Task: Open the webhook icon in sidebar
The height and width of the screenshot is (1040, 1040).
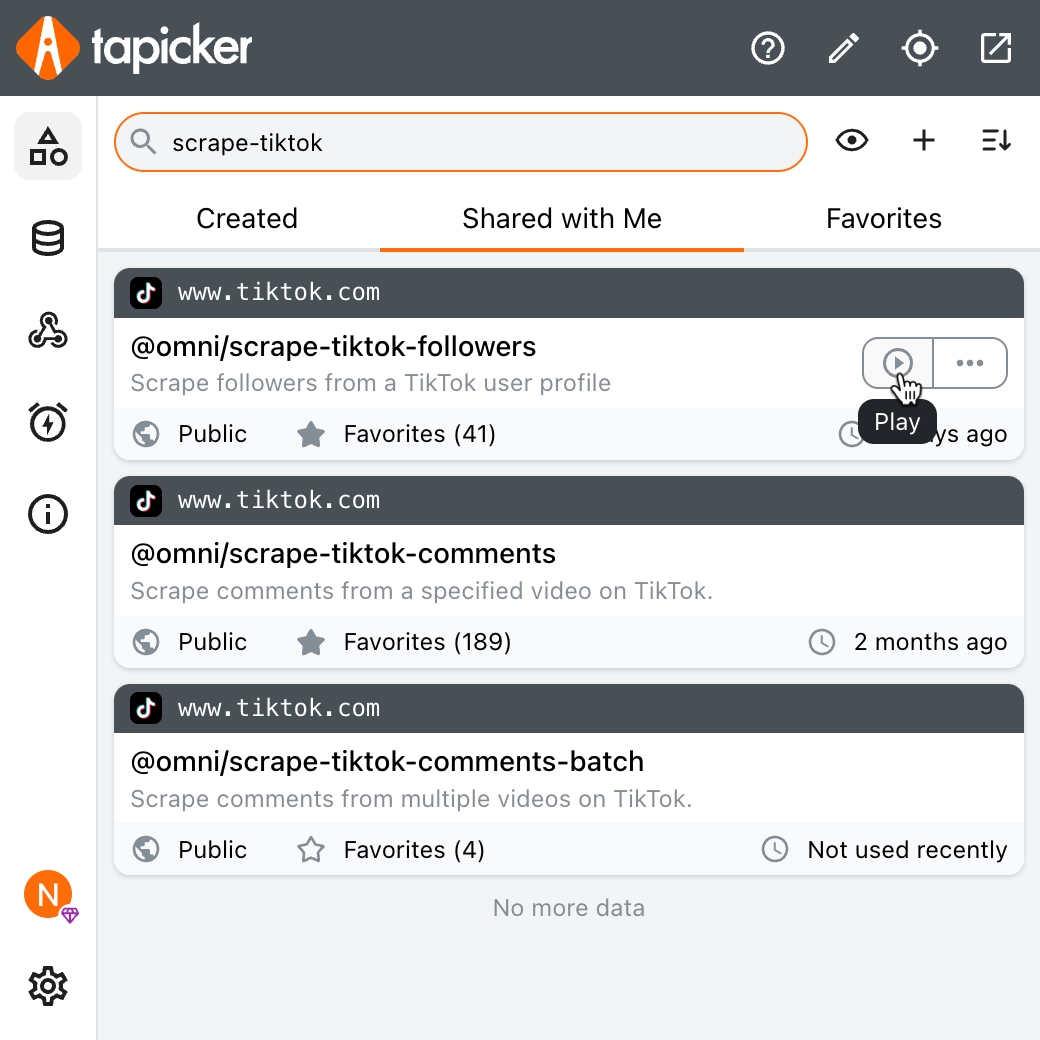Action: [48, 331]
